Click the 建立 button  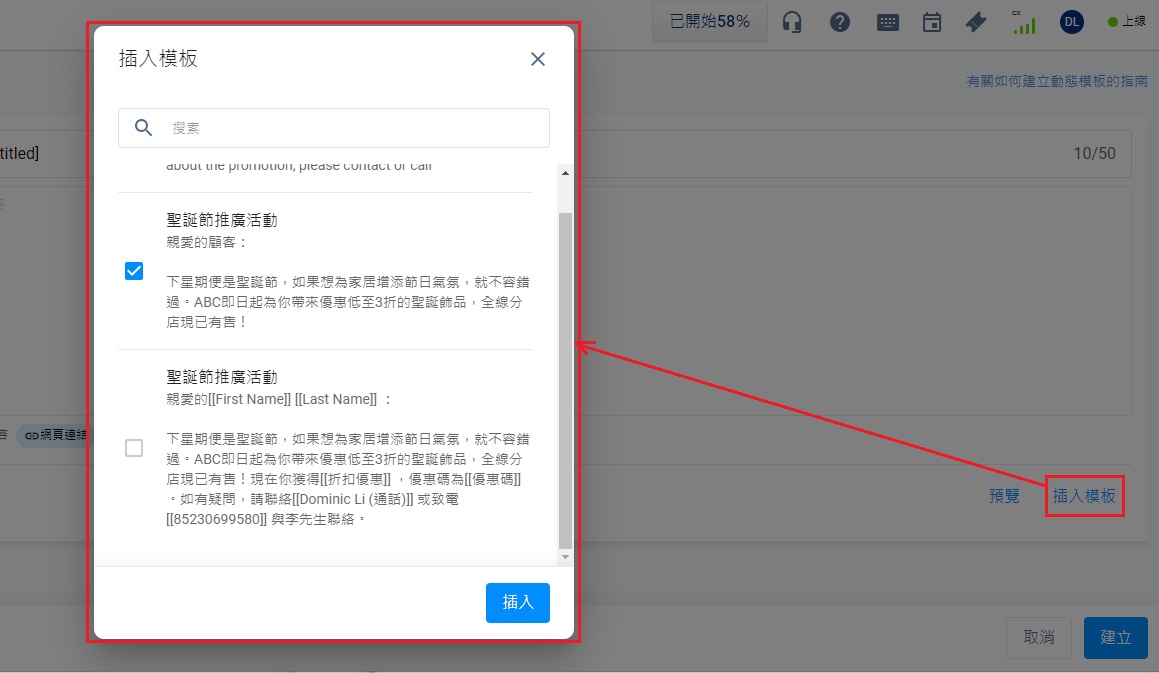pyautogui.click(x=1115, y=638)
